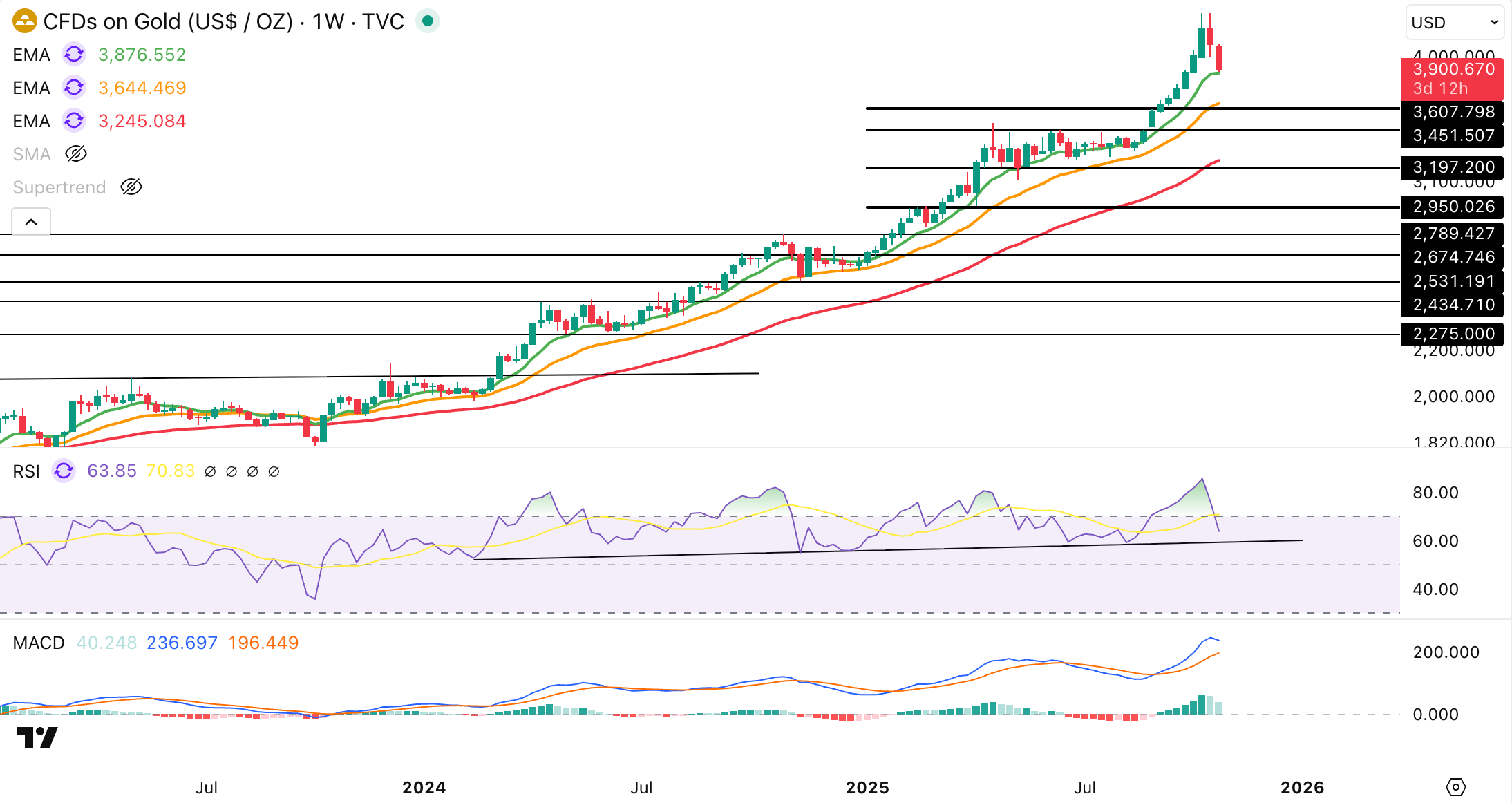Screen dimensions: 1512x803
Task: Click the TradingView logo at bottom left
Action: point(37,737)
